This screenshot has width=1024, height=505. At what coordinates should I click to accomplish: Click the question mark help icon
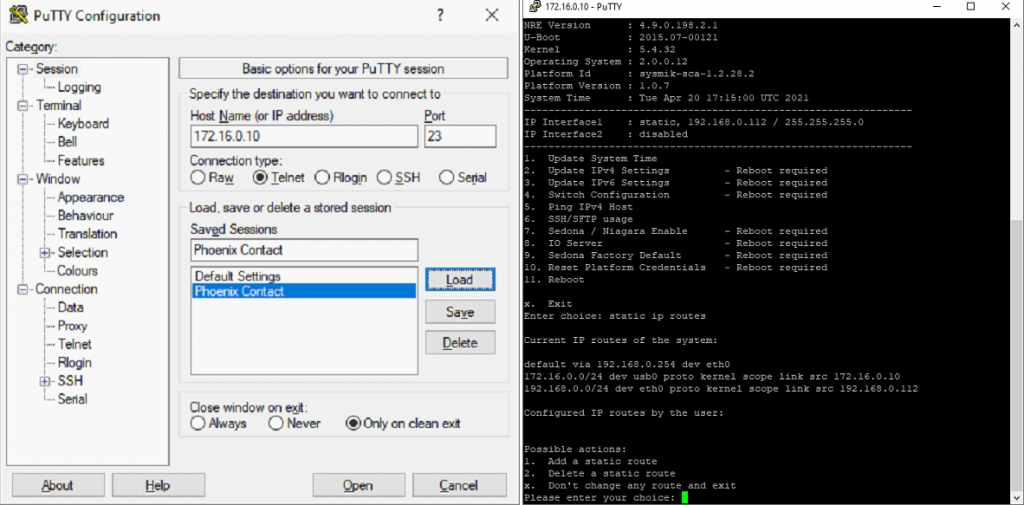point(441,15)
